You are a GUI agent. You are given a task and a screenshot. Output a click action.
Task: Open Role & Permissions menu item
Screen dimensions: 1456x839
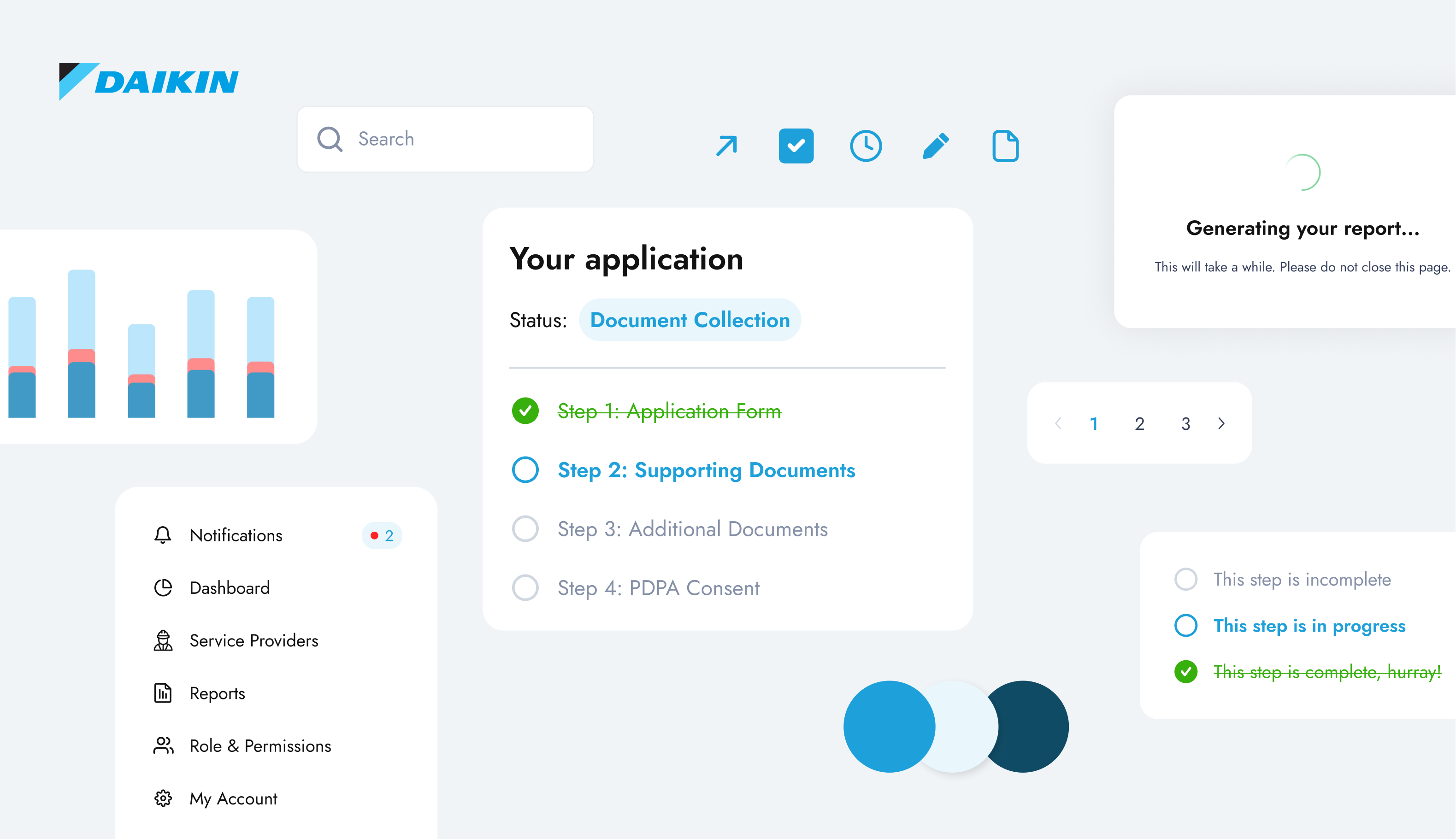260,745
